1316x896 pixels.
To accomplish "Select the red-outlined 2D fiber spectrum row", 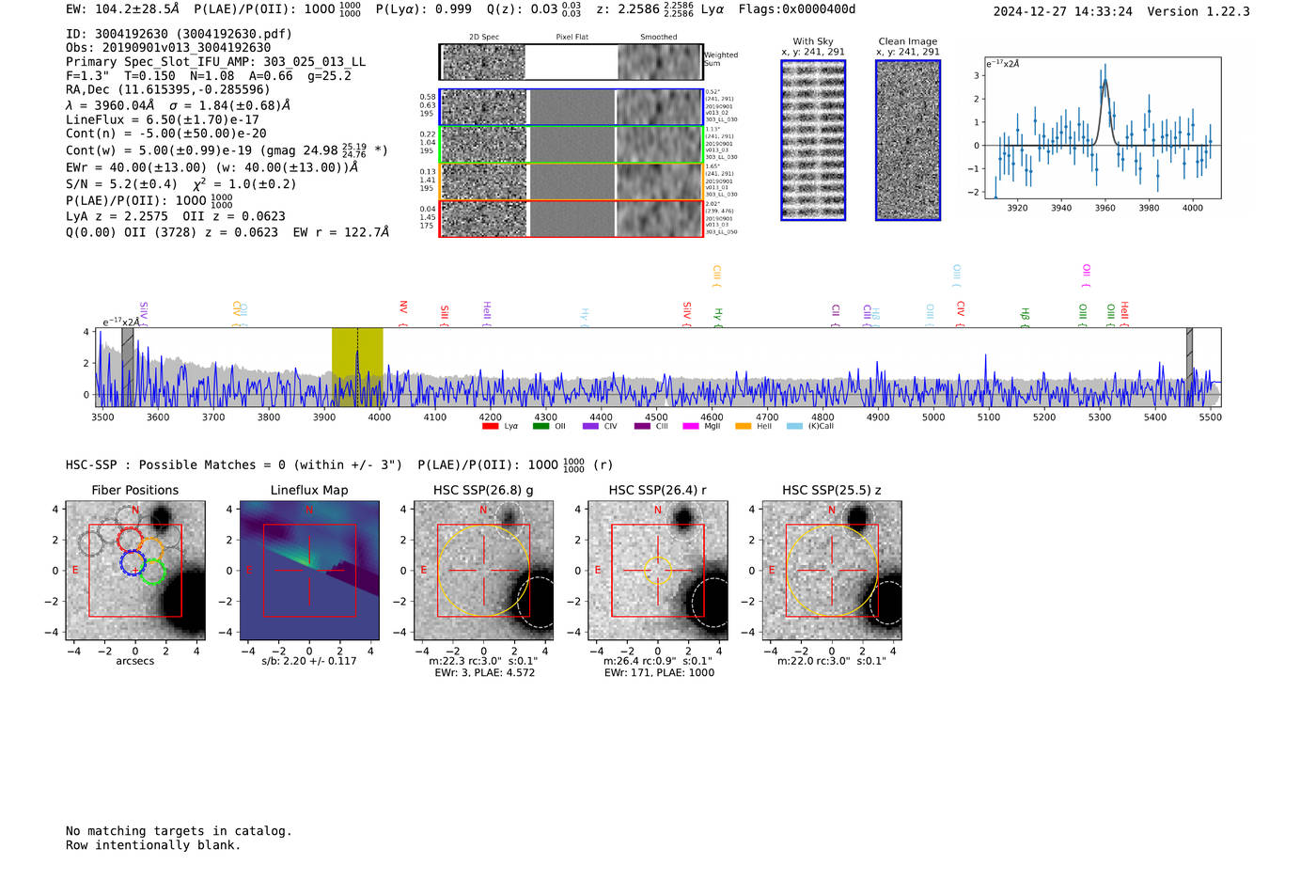I will [x=571, y=218].
